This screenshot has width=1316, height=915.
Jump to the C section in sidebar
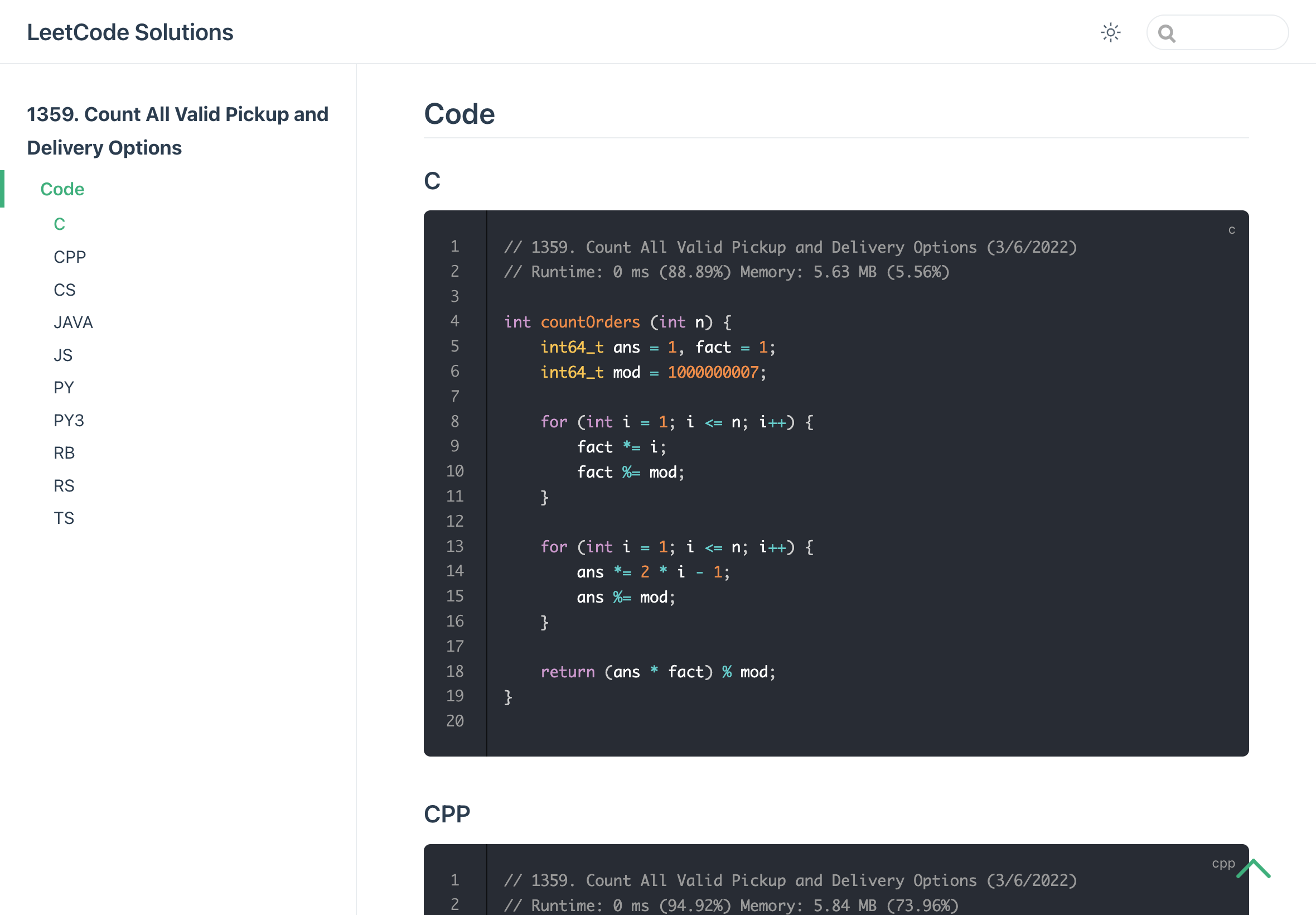click(x=59, y=224)
